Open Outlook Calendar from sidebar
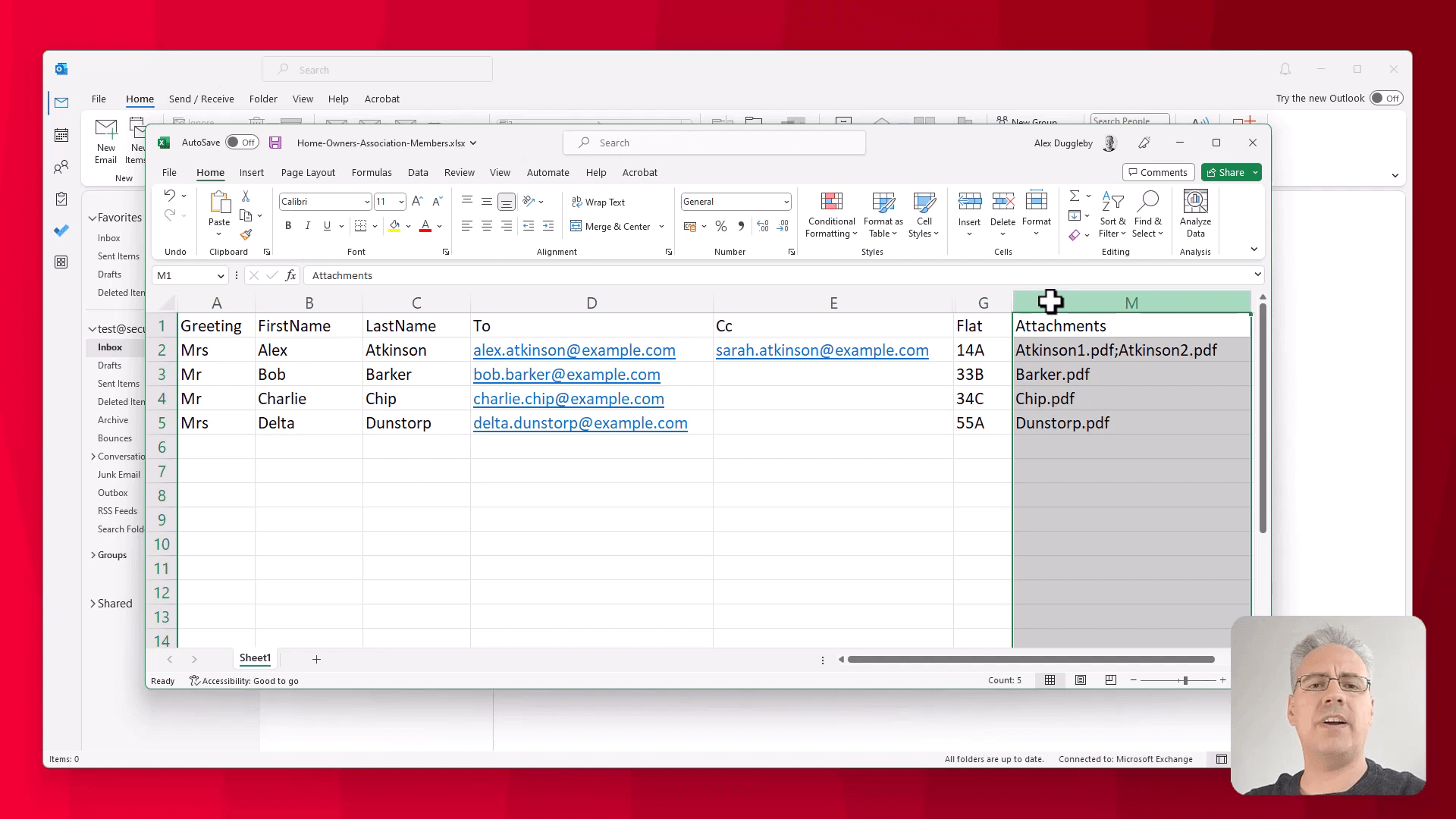This screenshot has height=819, width=1456. point(61,135)
